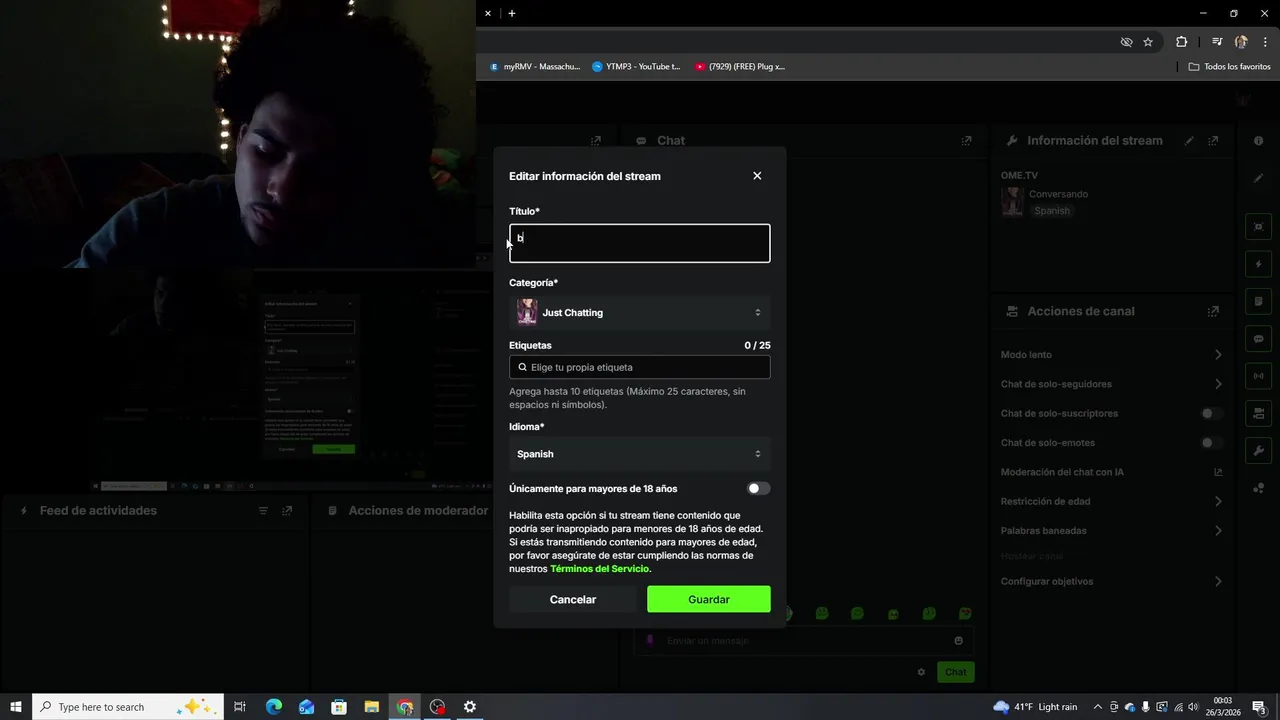Toggle Chat de solo-suscriptores switch
The width and height of the screenshot is (1280, 720).
(x=1211, y=413)
